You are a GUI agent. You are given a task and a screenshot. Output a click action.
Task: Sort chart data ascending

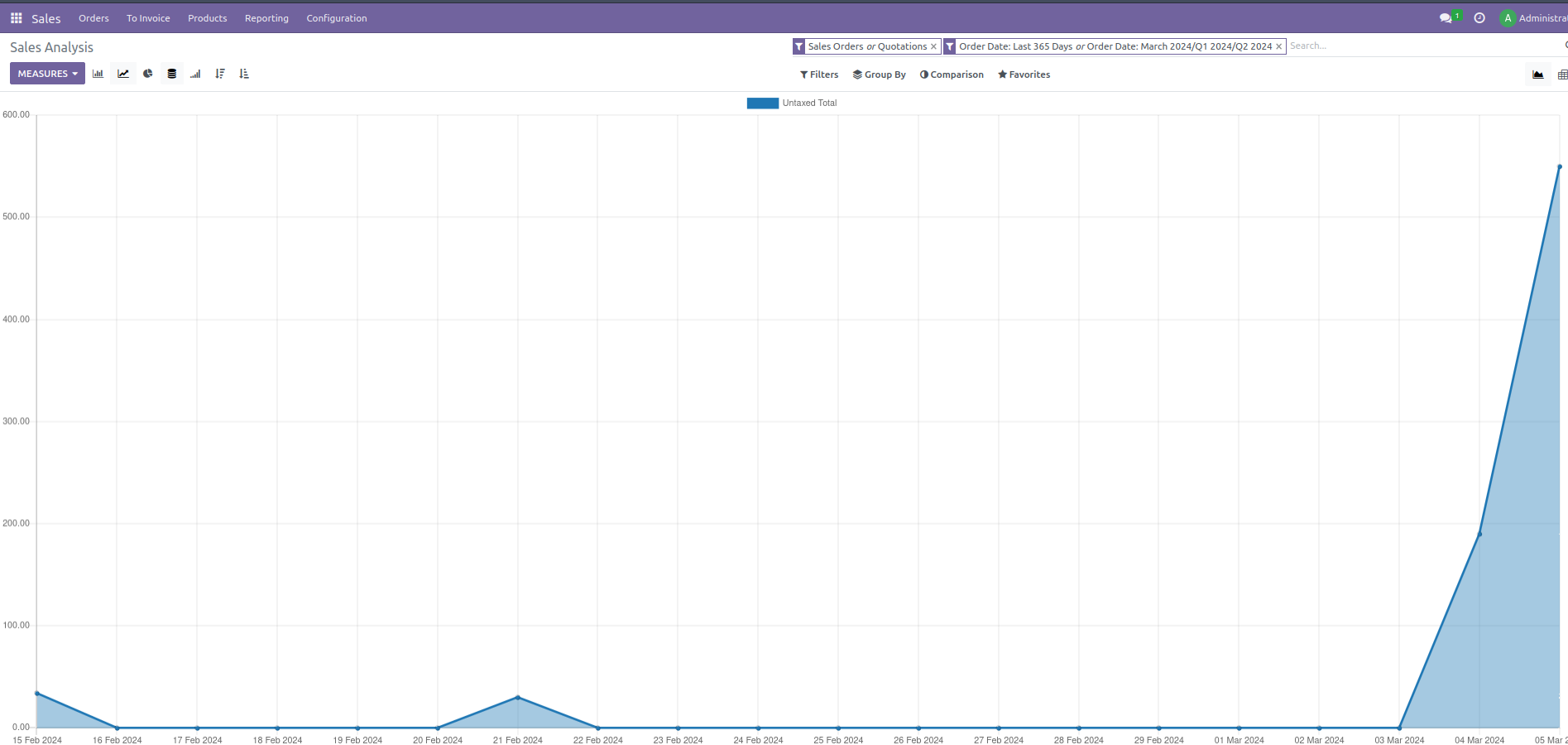click(244, 74)
